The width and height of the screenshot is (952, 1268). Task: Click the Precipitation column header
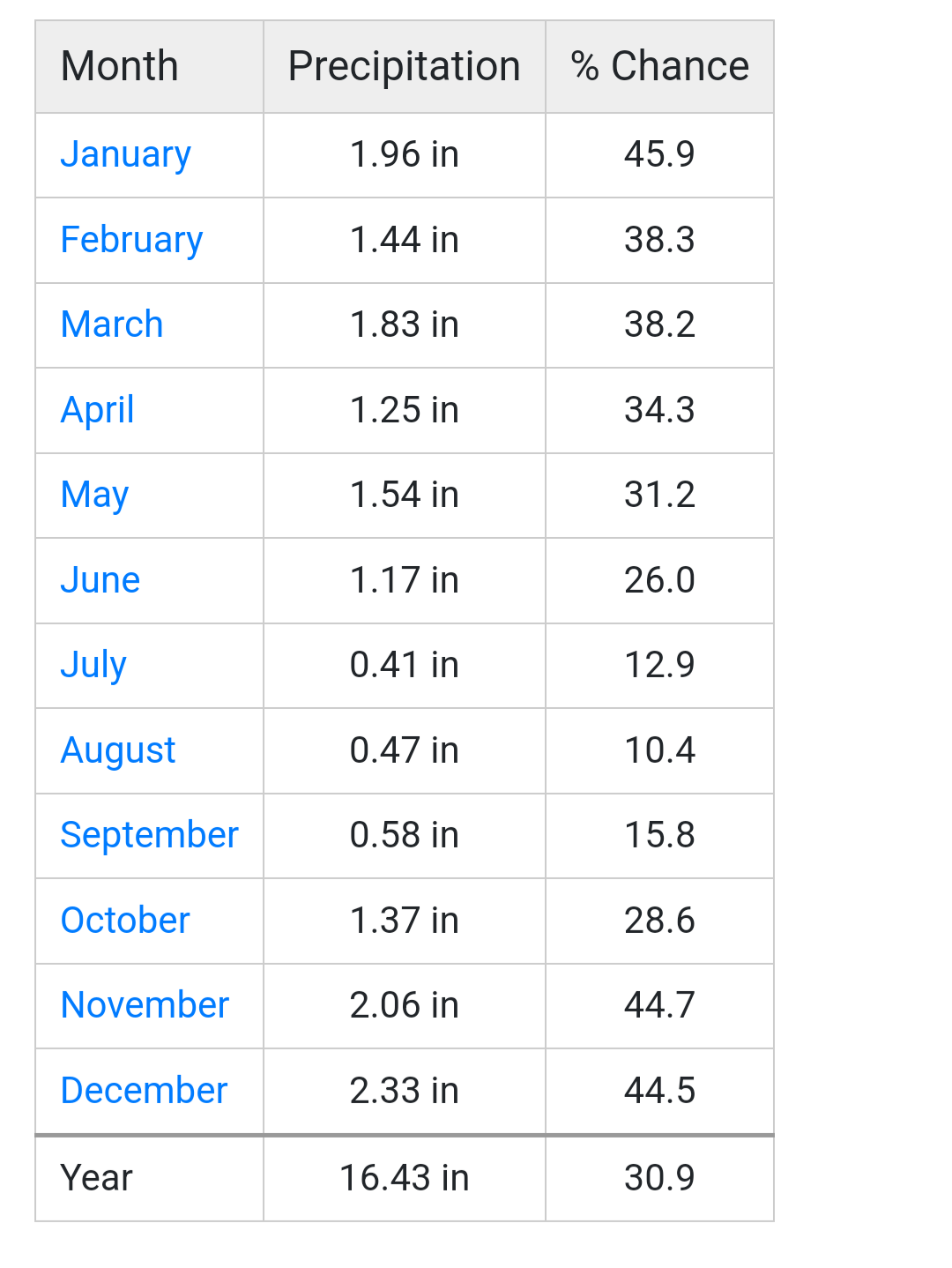point(405,67)
